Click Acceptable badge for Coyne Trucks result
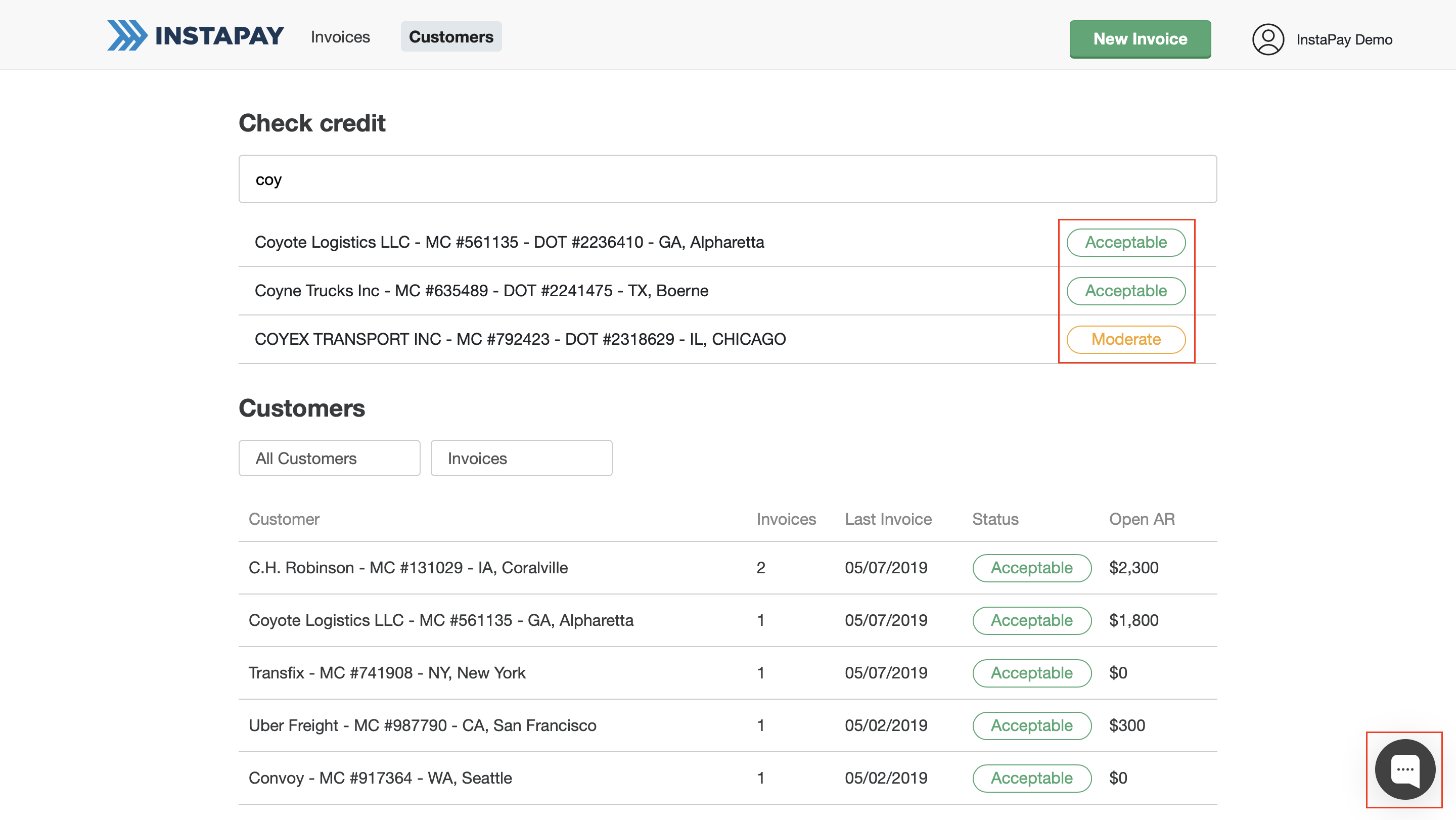This screenshot has width=1456, height=820. pyautogui.click(x=1126, y=291)
